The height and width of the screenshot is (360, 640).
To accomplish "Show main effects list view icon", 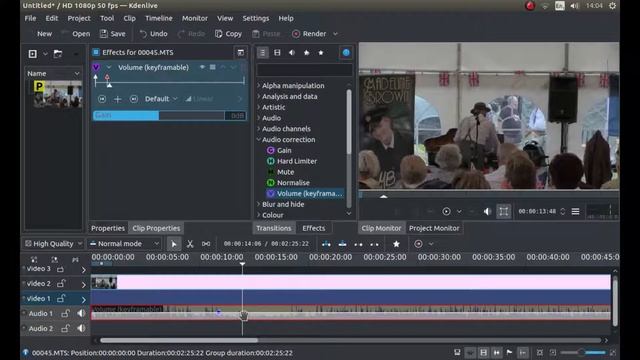I will click(262, 53).
